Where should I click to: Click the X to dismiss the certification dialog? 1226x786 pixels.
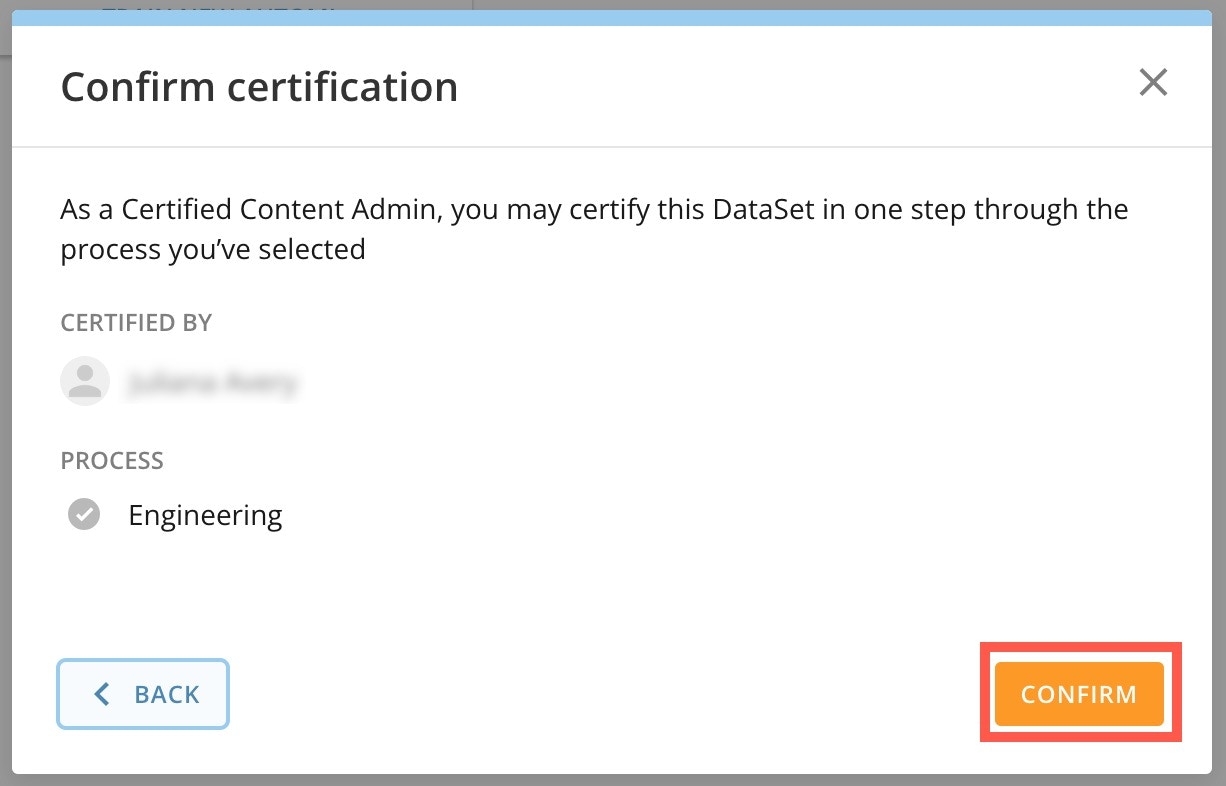(1153, 83)
